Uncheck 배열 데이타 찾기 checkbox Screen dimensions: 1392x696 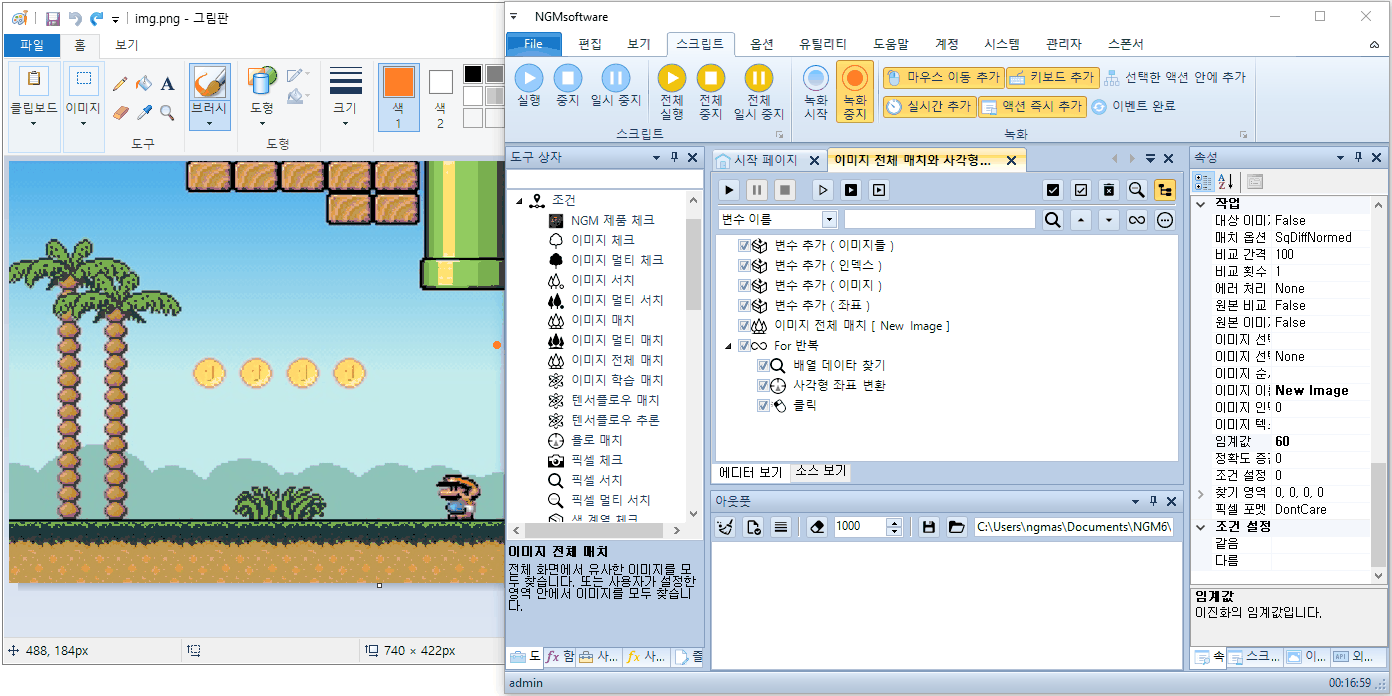coord(764,365)
